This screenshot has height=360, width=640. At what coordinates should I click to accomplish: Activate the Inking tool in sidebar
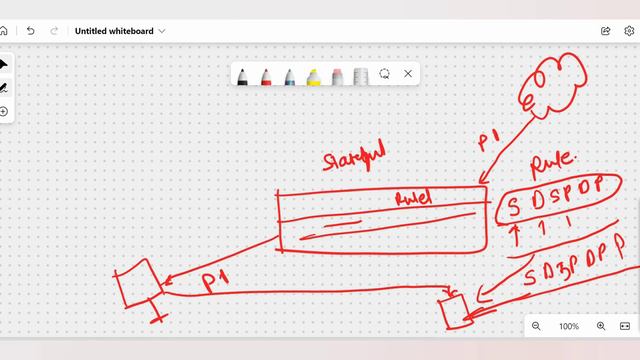tap(3, 88)
